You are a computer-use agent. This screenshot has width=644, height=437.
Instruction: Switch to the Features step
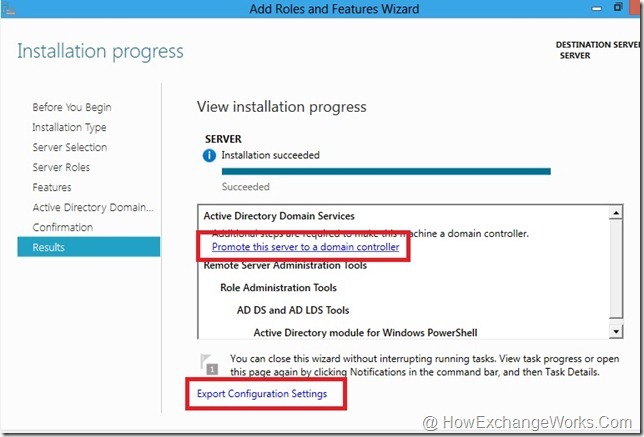tap(52, 187)
